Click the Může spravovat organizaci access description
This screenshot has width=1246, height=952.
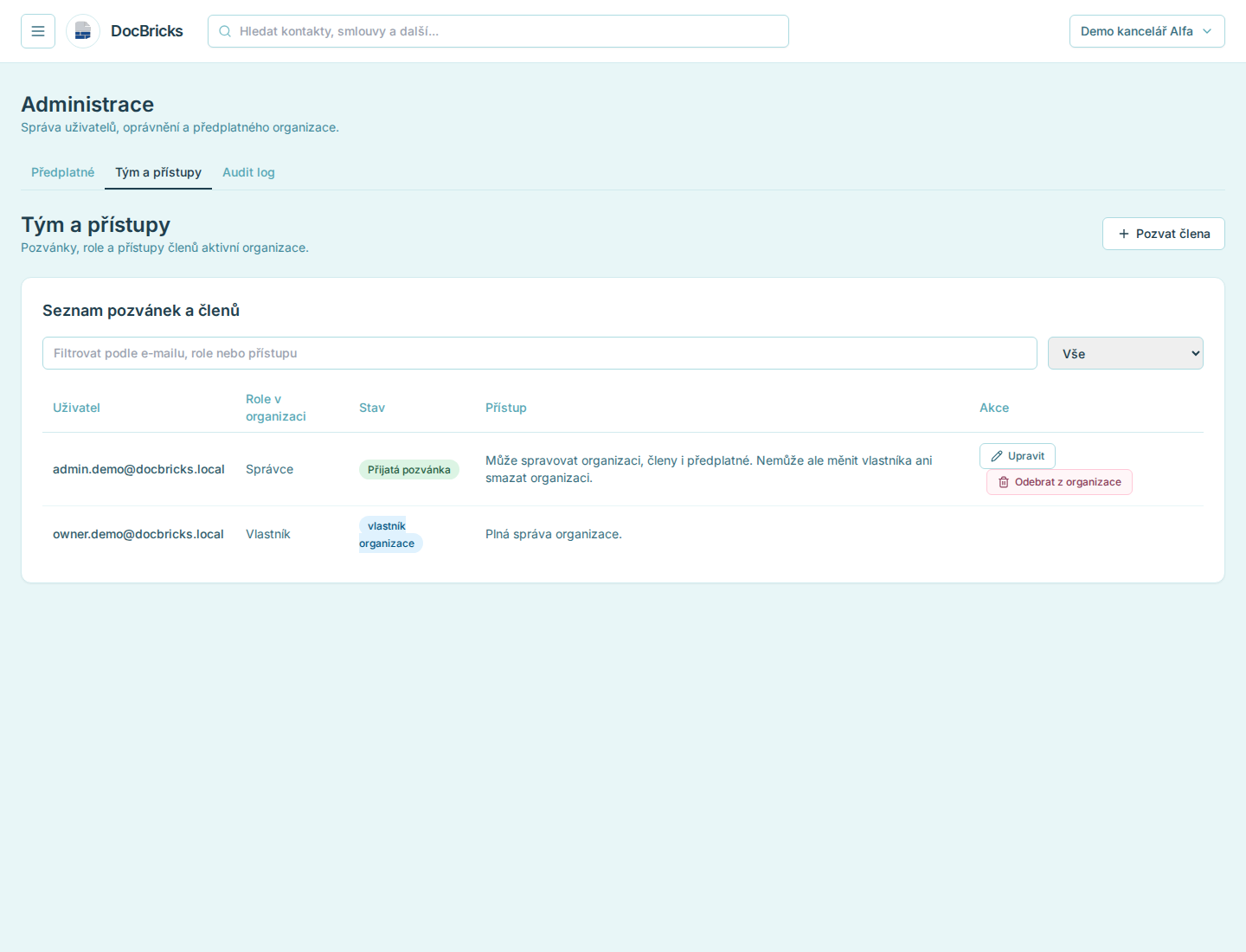[x=709, y=469]
